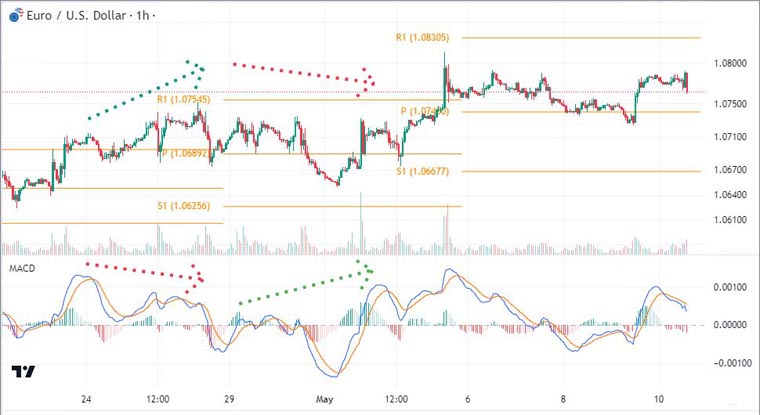Click the May label on time axis
760x415 pixels.
[324, 399]
